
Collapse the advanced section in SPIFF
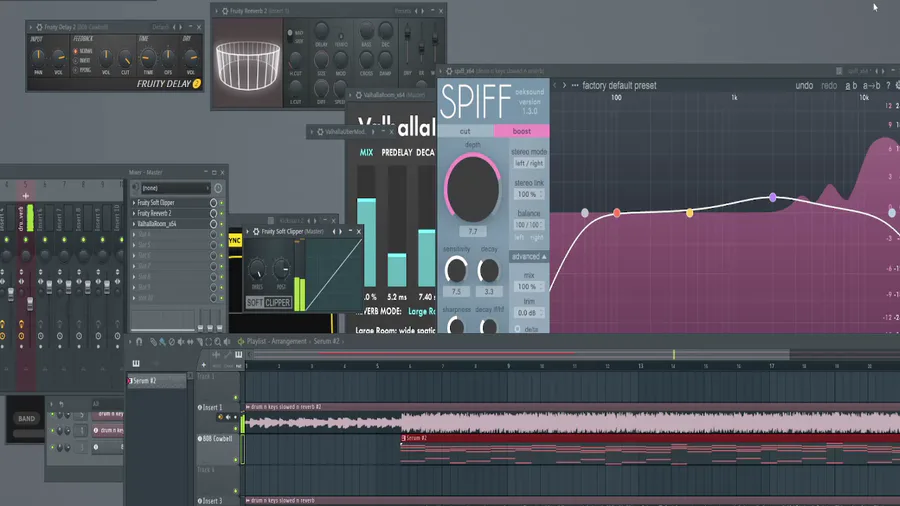pos(529,256)
